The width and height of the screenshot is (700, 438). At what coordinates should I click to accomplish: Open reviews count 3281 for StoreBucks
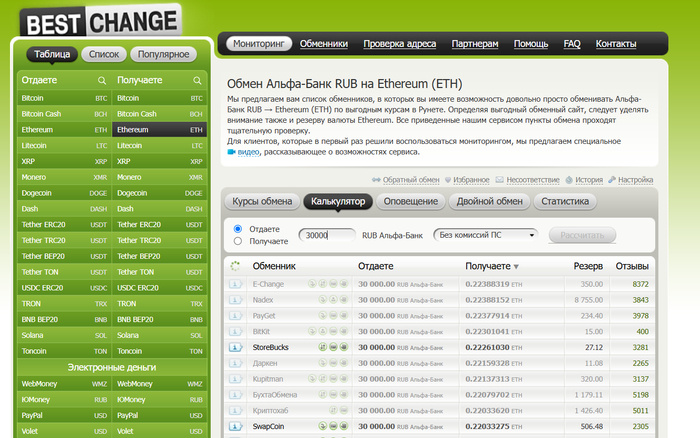tap(640, 347)
